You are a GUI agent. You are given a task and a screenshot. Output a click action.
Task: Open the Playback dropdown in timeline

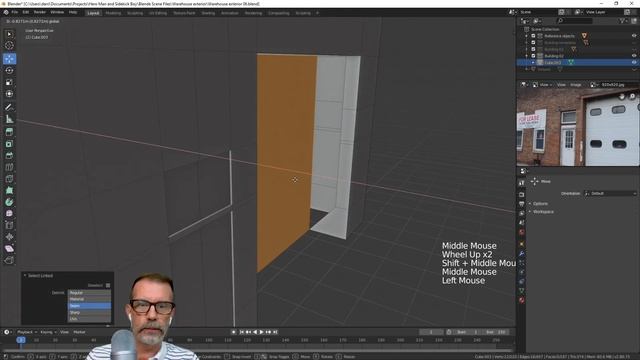point(27,332)
